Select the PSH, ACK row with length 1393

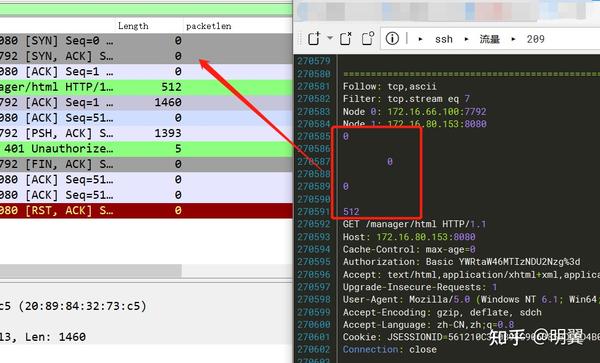(x=146, y=133)
